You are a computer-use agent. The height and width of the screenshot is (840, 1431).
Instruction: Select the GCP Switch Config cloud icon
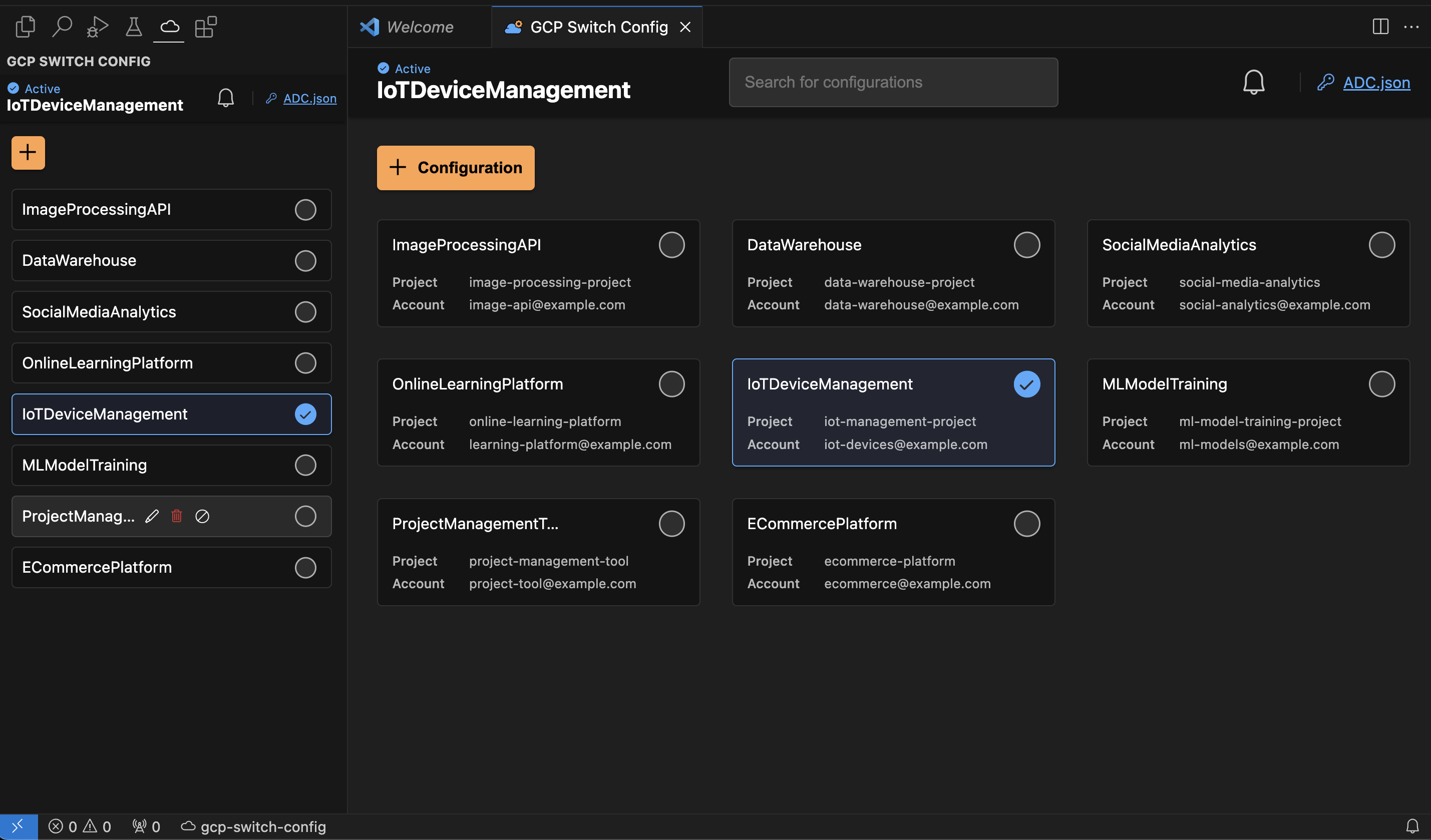click(169, 27)
